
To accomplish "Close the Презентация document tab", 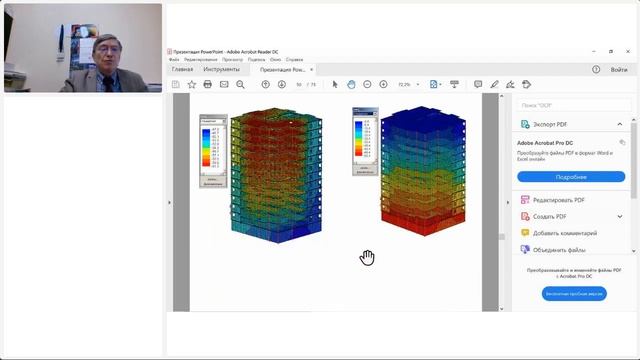I will [x=311, y=70].
